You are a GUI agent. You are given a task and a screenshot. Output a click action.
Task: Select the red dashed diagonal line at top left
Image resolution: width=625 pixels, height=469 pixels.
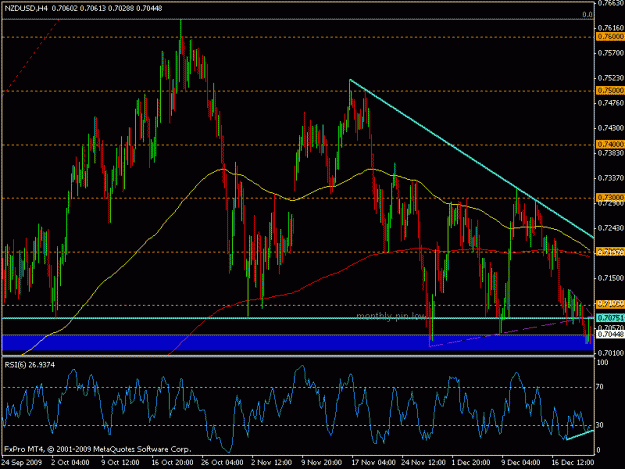[30, 56]
